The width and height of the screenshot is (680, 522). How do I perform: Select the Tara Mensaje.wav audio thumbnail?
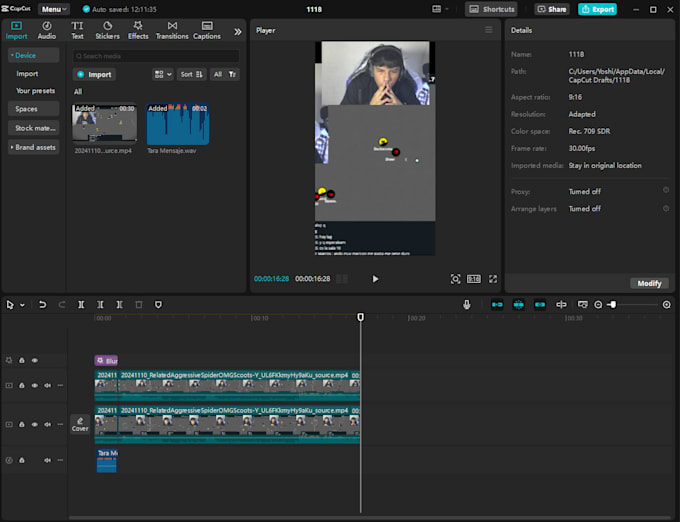coord(178,124)
